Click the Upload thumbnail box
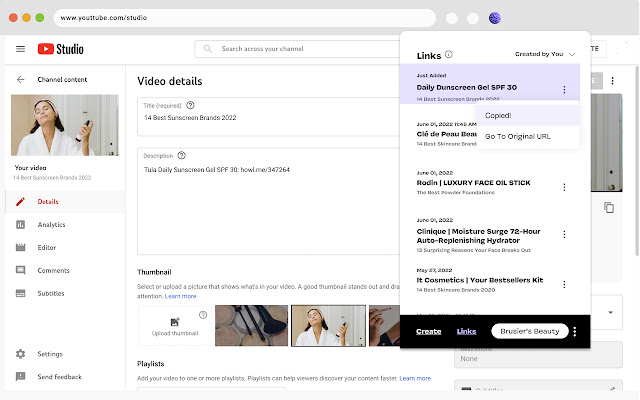640x400 pixels. coord(174,326)
